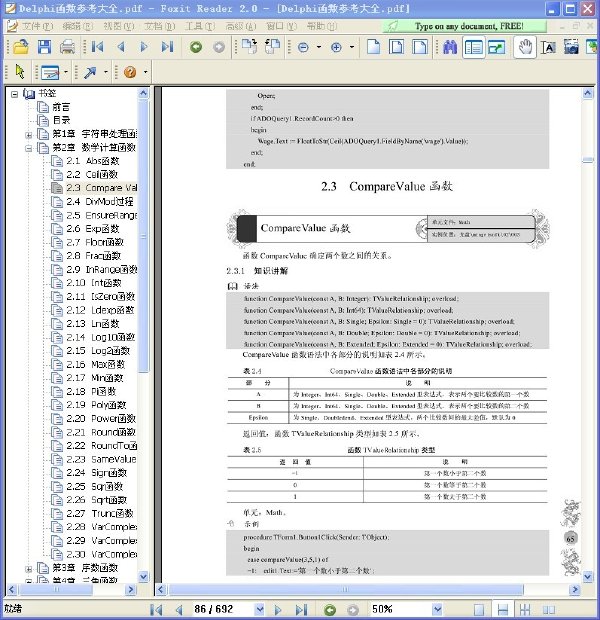This screenshot has height=620, width=600.
Task: Go to next page in top toolbar
Action: (x=144, y=47)
